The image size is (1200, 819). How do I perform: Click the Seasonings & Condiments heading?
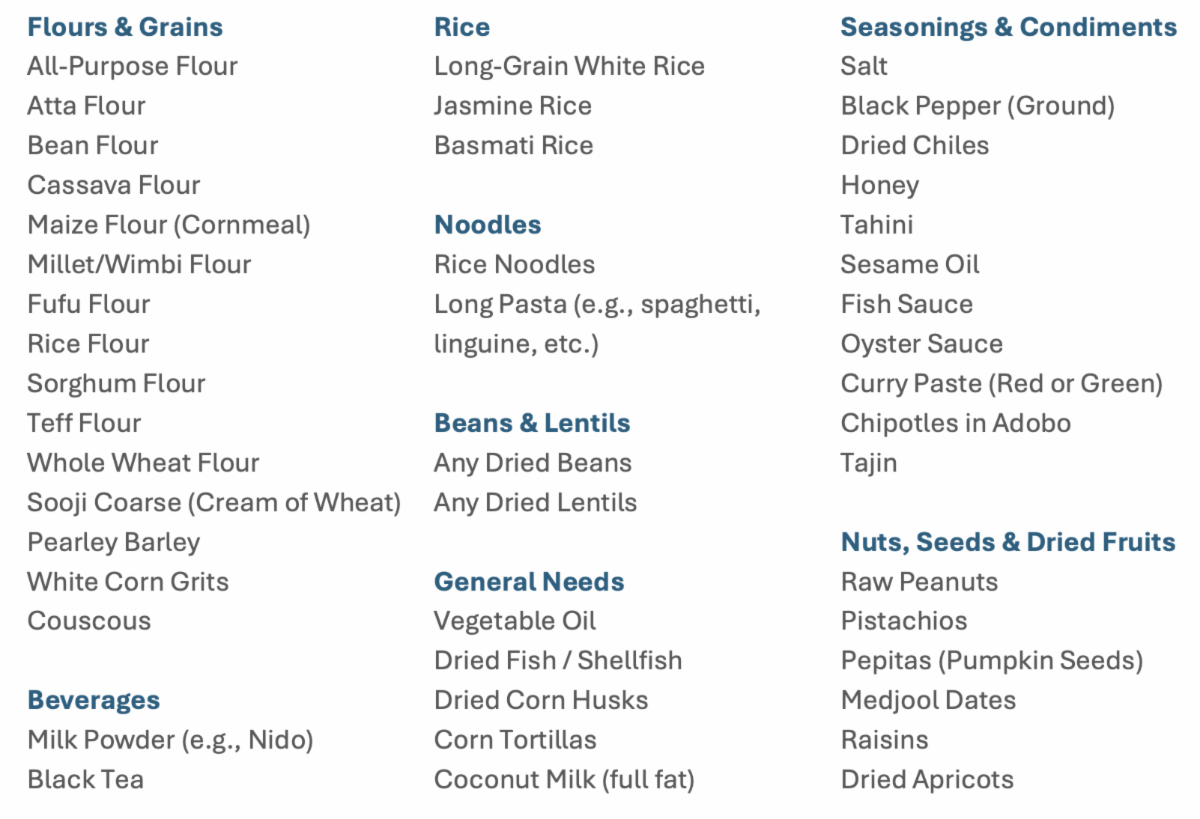[x=1009, y=27]
